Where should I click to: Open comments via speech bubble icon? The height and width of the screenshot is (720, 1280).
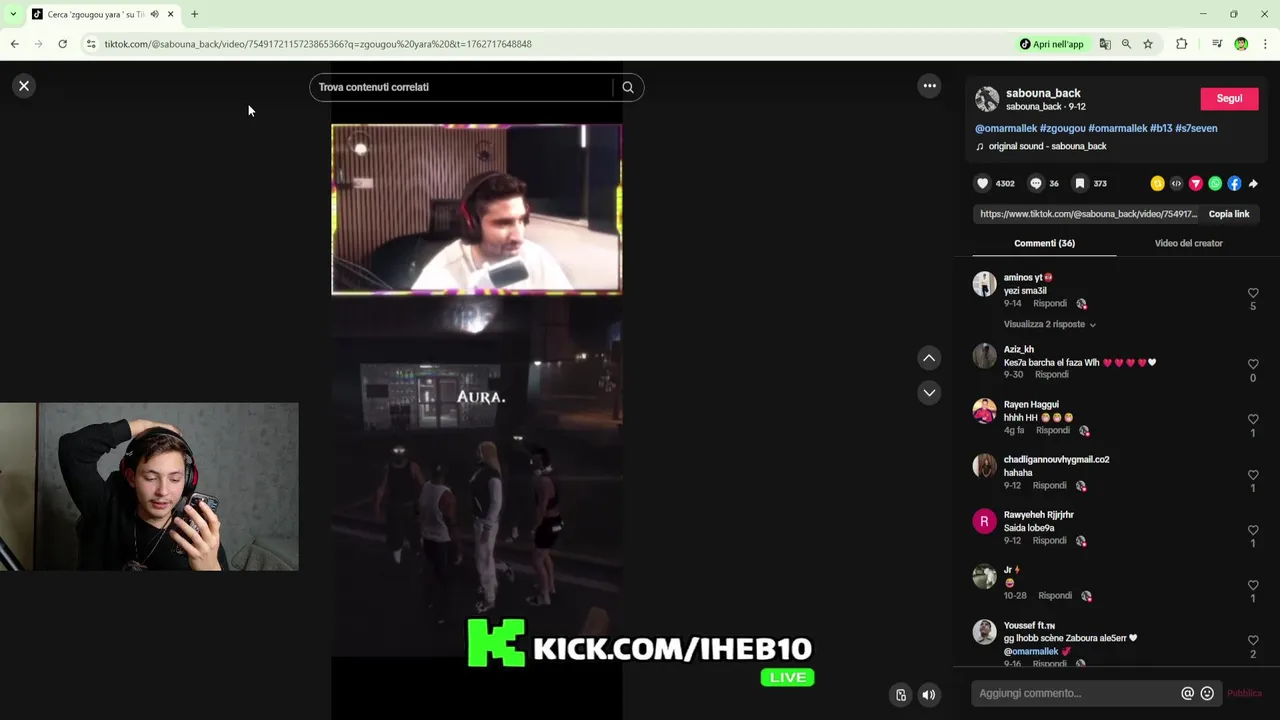pyautogui.click(x=1036, y=183)
